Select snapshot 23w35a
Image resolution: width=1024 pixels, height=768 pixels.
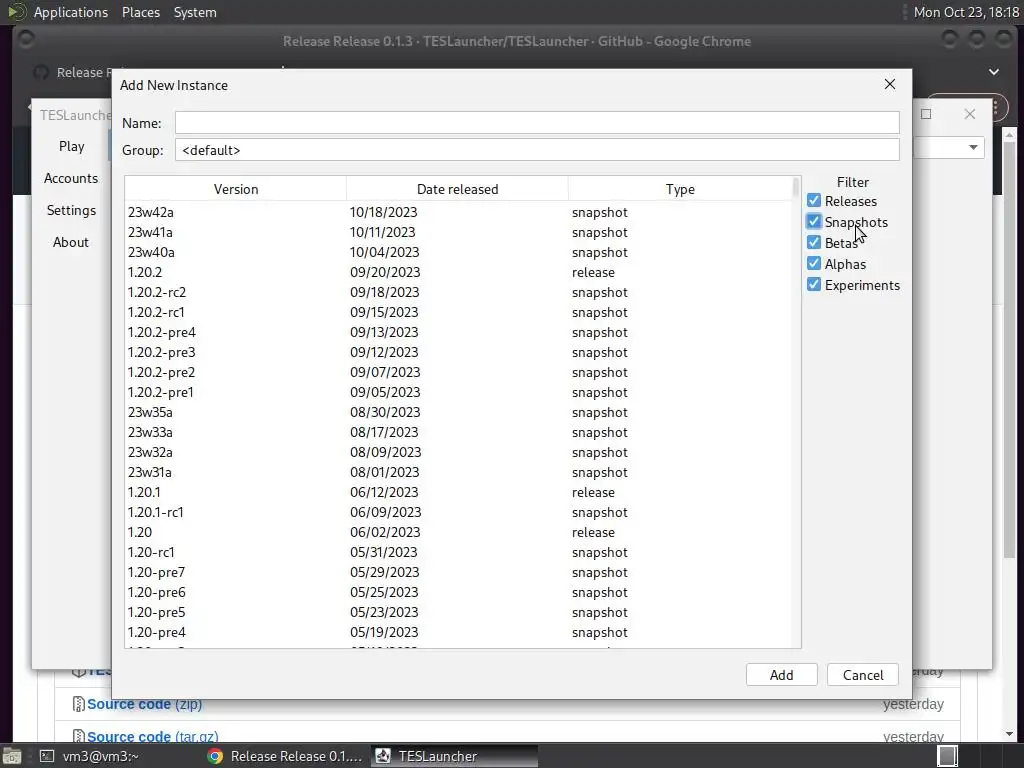click(x=458, y=412)
